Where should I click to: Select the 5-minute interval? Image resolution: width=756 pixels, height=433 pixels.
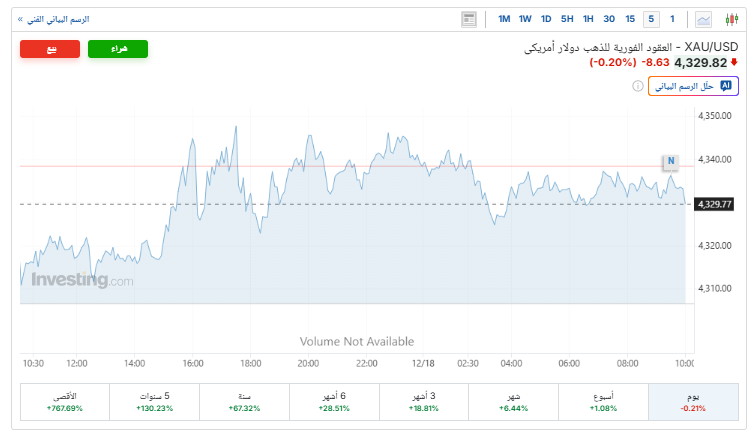click(651, 19)
